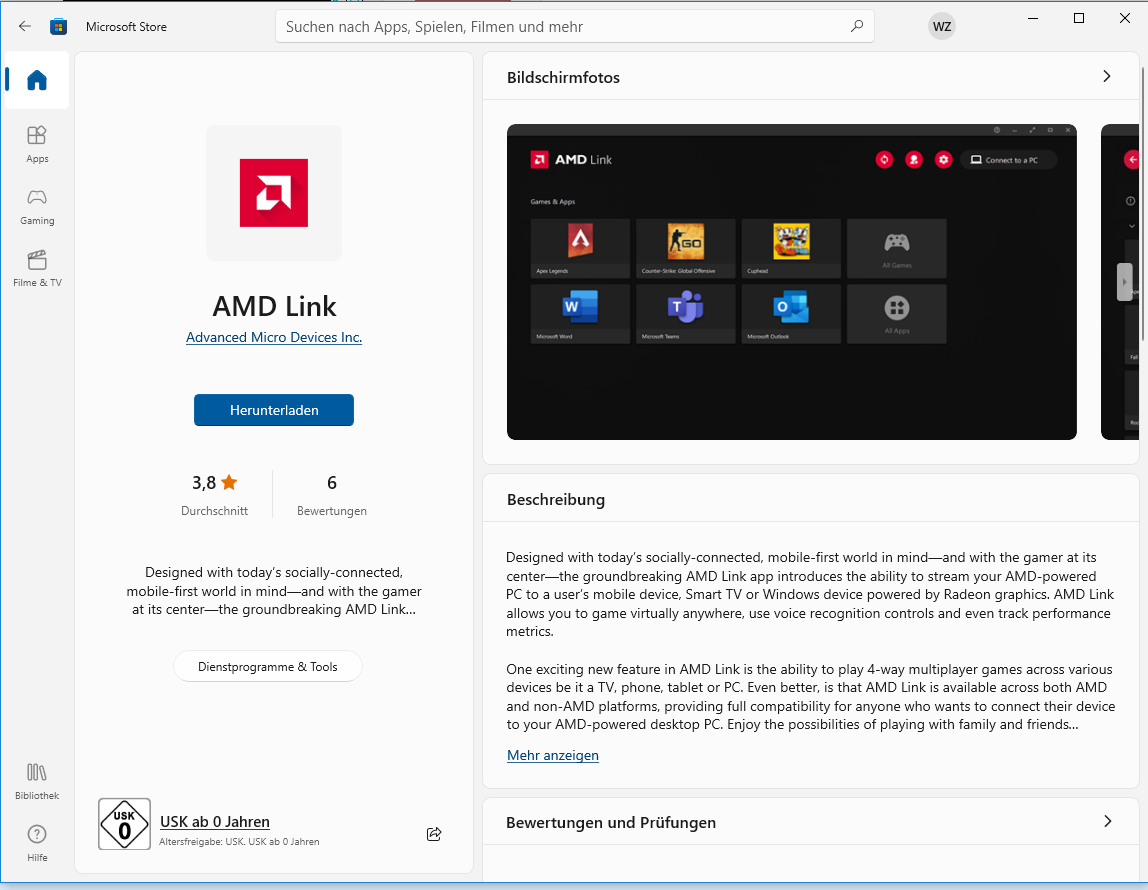This screenshot has width=1148, height=890.
Task: Click the AMD Link title text
Action: (274, 306)
